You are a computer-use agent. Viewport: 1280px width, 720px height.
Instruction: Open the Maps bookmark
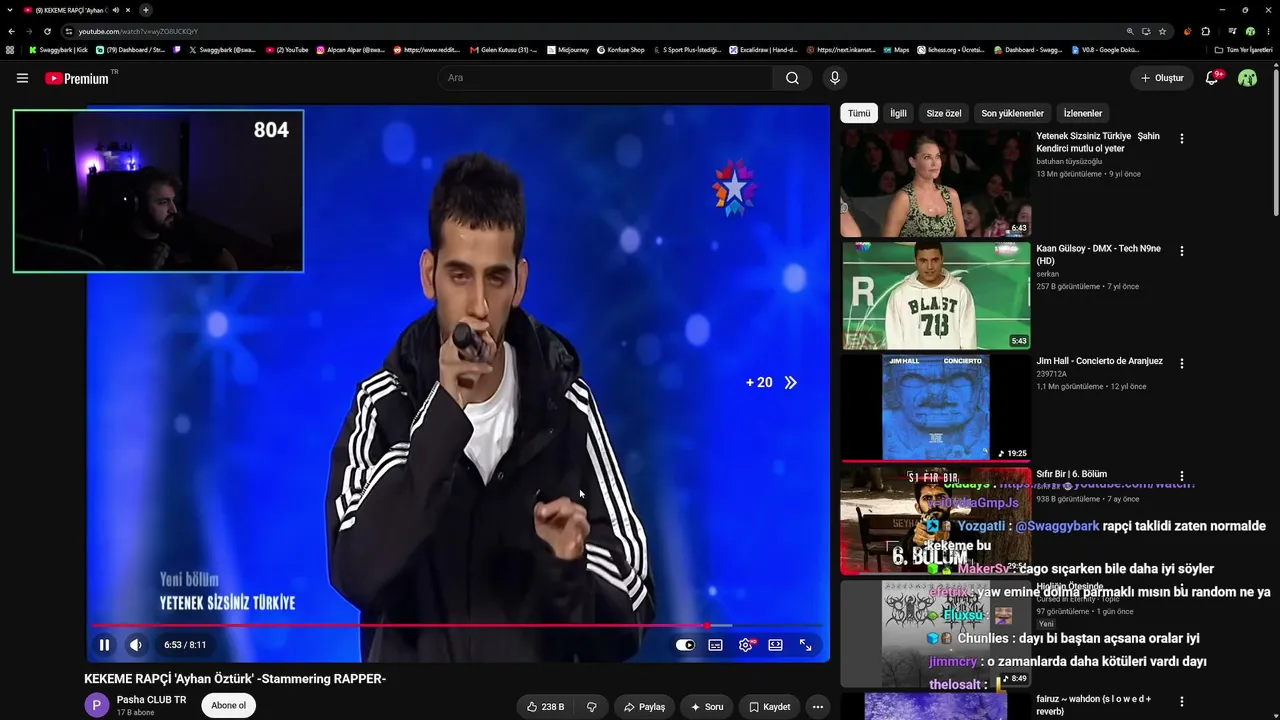click(x=896, y=49)
